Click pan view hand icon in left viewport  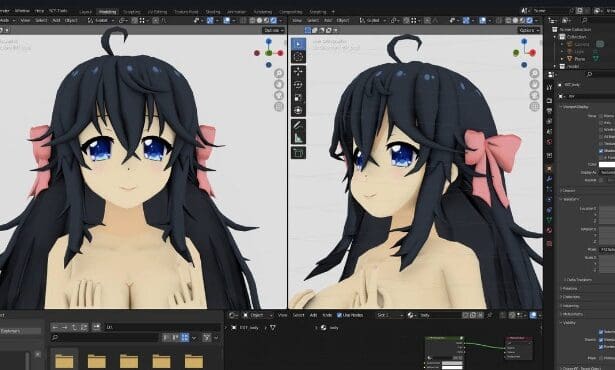coord(279,84)
